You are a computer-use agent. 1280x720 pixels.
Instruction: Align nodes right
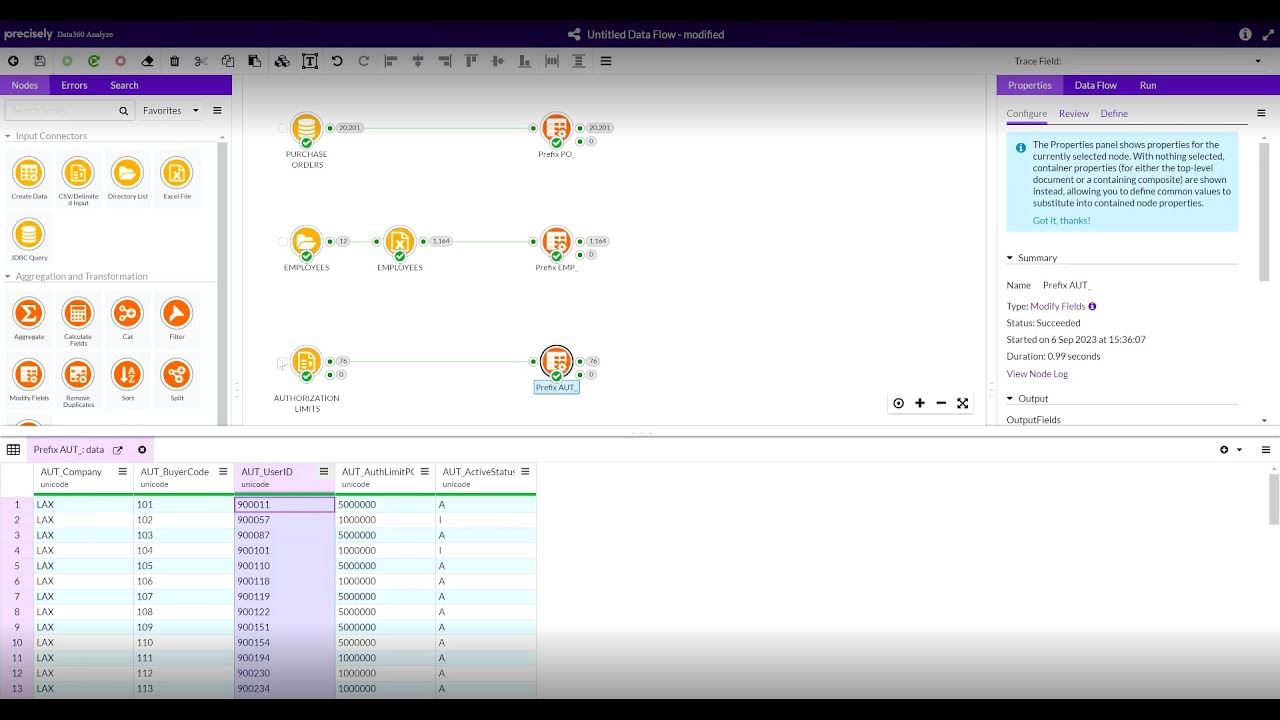click(x=444, y=61)
